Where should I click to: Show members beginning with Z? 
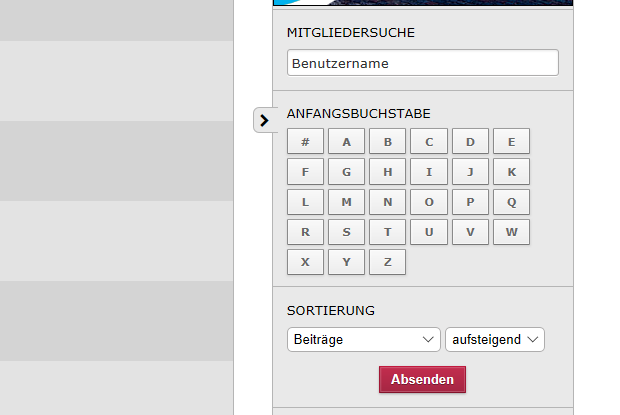coord(388,262)
